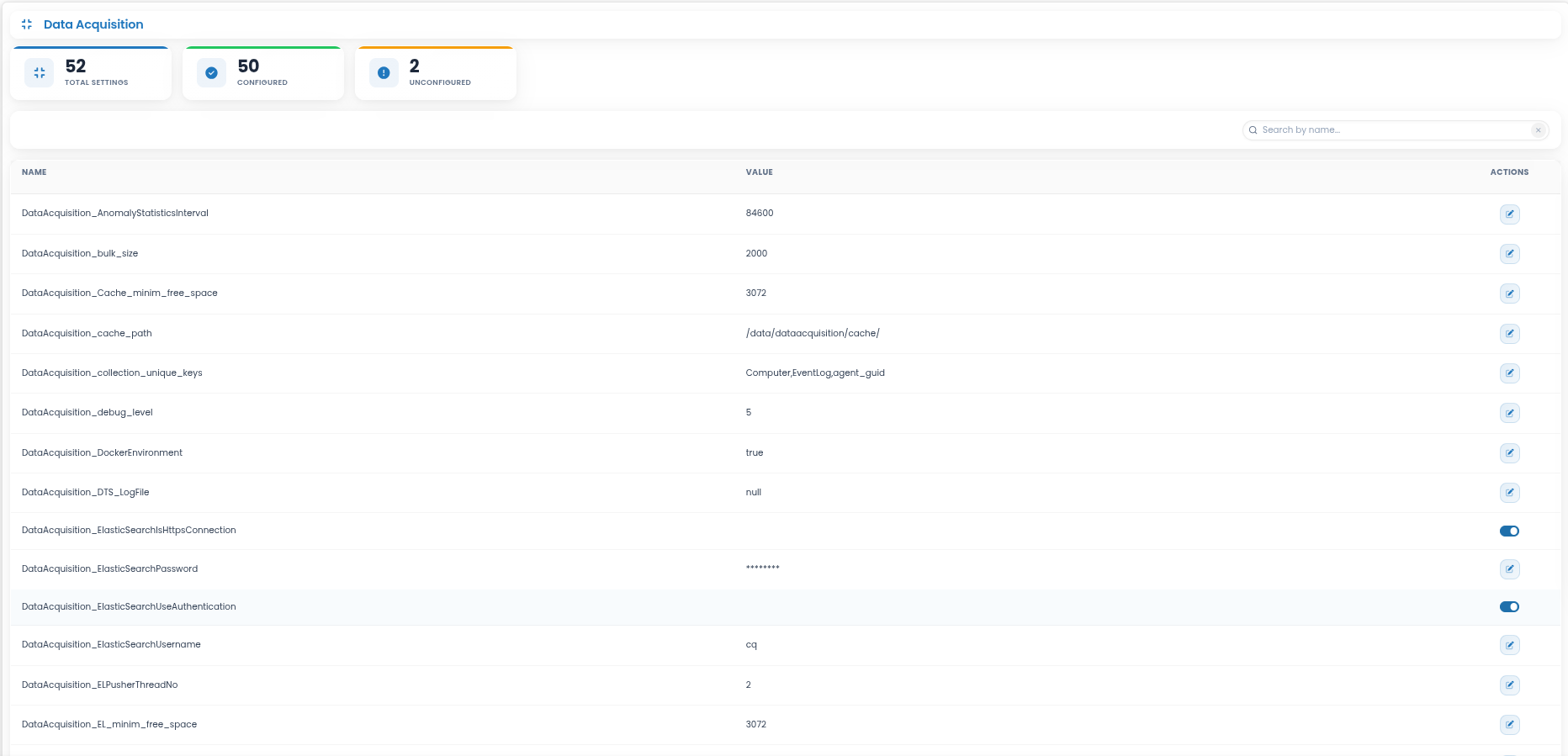The height and width of the screenshot is (756, 1568).
Task: Edit the AnomalyStatisticsInterval setting
Action: 1509,214
